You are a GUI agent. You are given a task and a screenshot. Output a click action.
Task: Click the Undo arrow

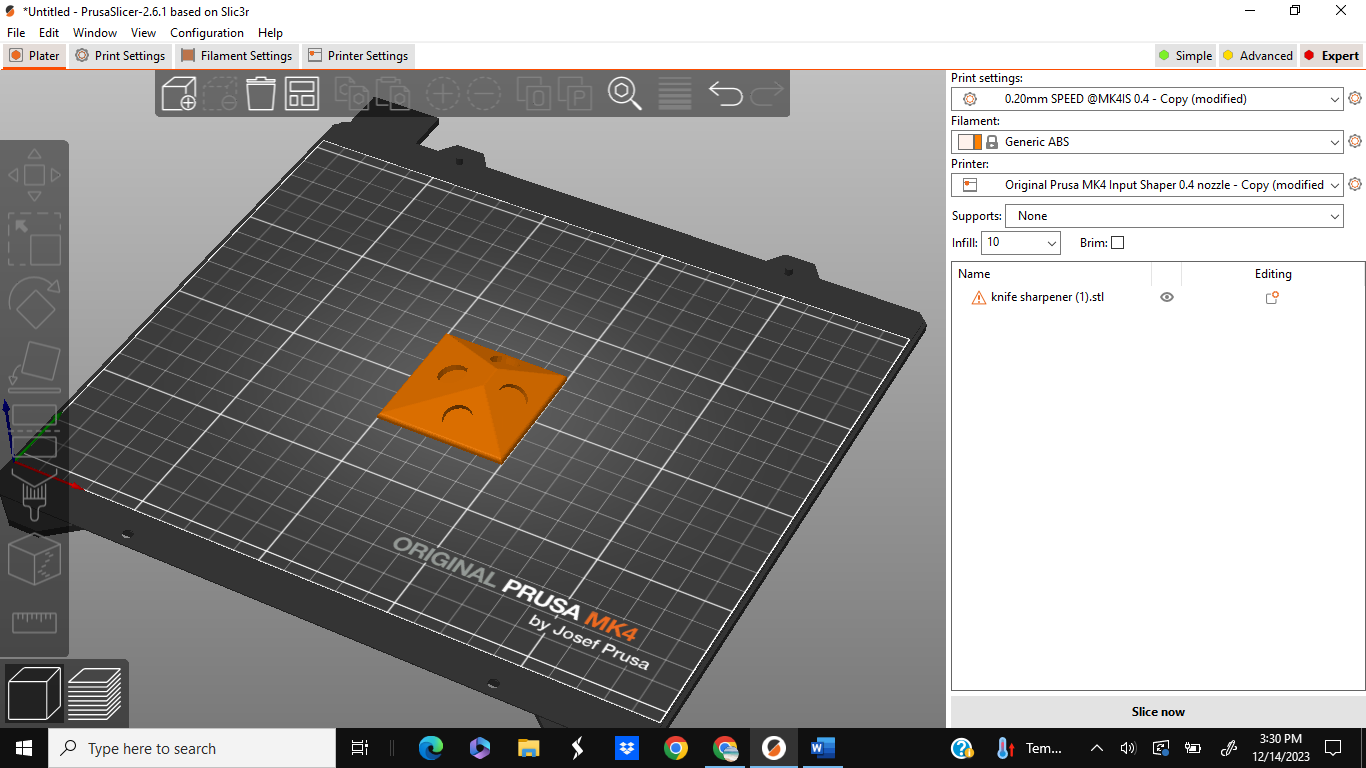point(725,94)
